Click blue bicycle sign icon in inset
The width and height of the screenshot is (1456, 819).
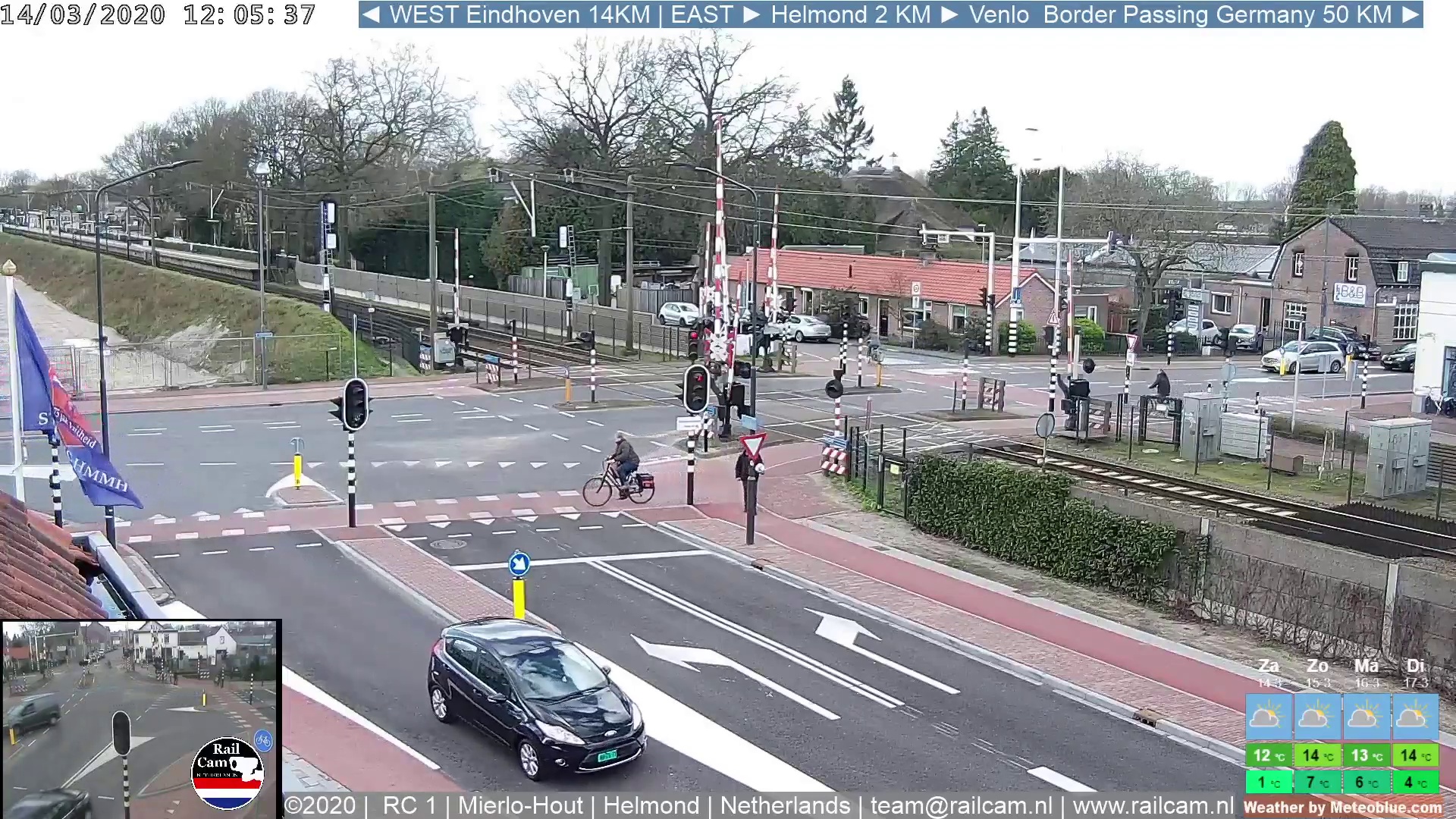[x=263, y=740]
